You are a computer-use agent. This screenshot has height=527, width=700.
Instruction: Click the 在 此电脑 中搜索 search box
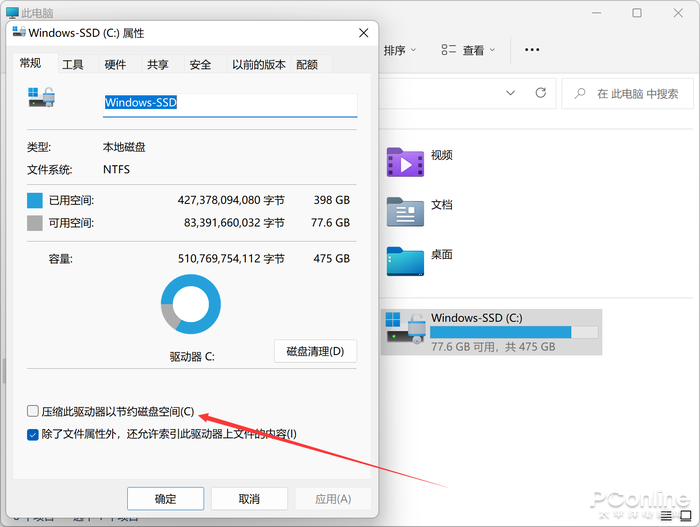point(627,93)
